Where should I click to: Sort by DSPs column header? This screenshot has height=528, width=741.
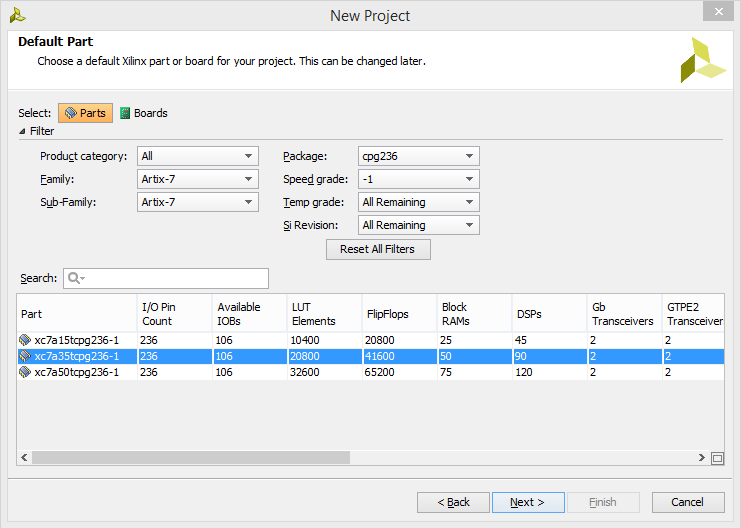[x=550, y=314]
